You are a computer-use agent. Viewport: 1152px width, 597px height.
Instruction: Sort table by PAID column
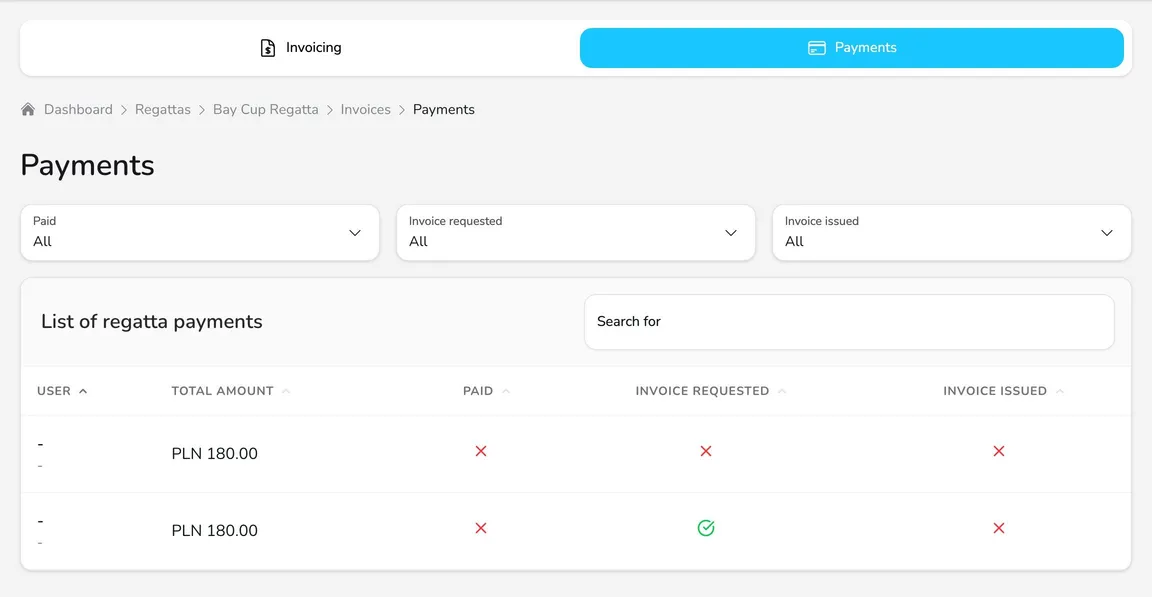pyautogui.click(x=486, y=391)
